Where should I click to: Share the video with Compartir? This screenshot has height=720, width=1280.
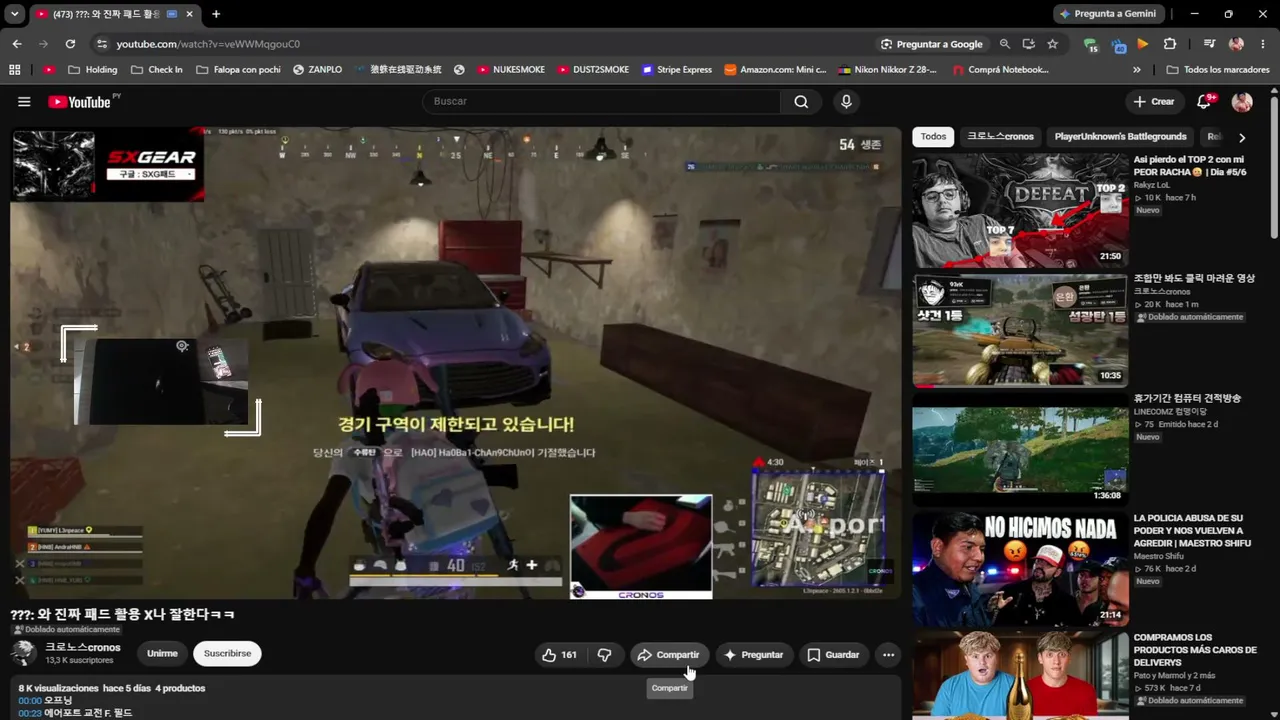coord(668,655)
